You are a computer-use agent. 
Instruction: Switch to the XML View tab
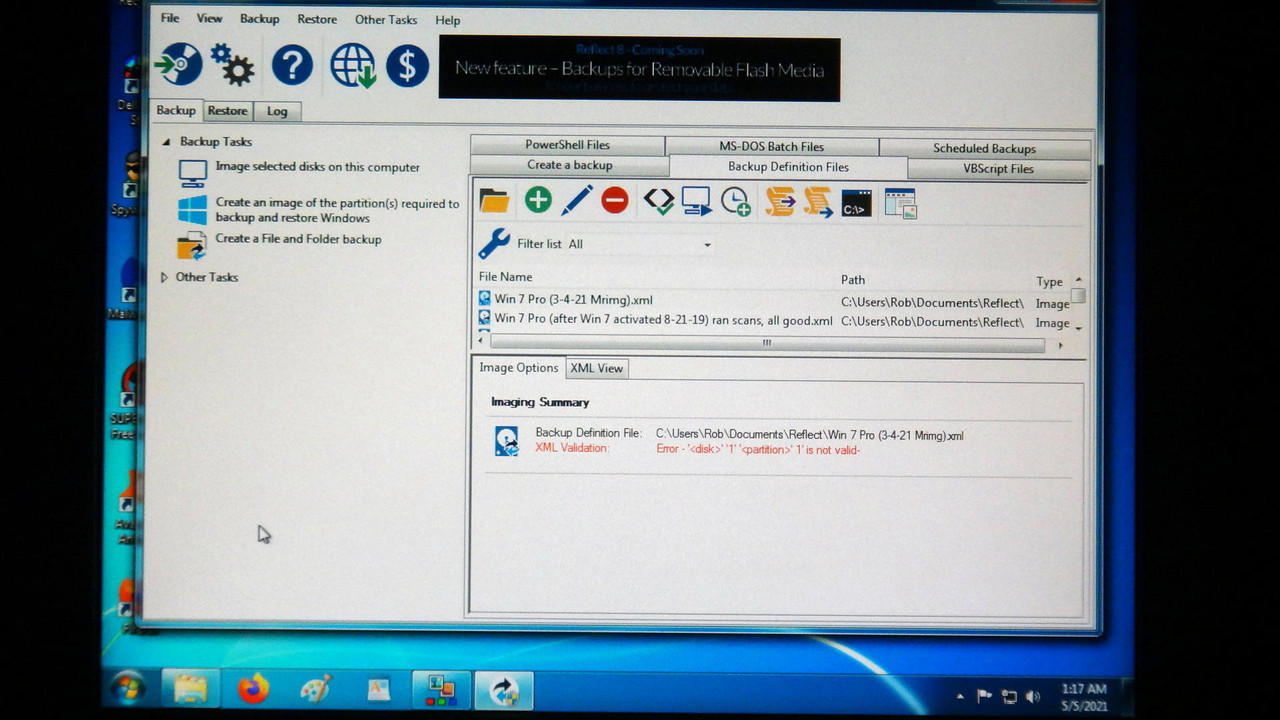tap(597, 368)
